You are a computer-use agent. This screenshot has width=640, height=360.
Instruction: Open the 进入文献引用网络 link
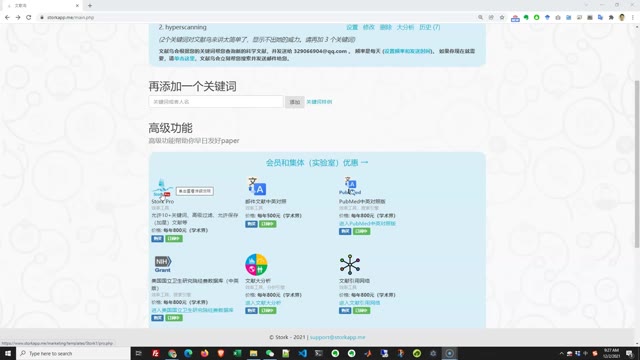pyautogui.click(x=359, y=303)
